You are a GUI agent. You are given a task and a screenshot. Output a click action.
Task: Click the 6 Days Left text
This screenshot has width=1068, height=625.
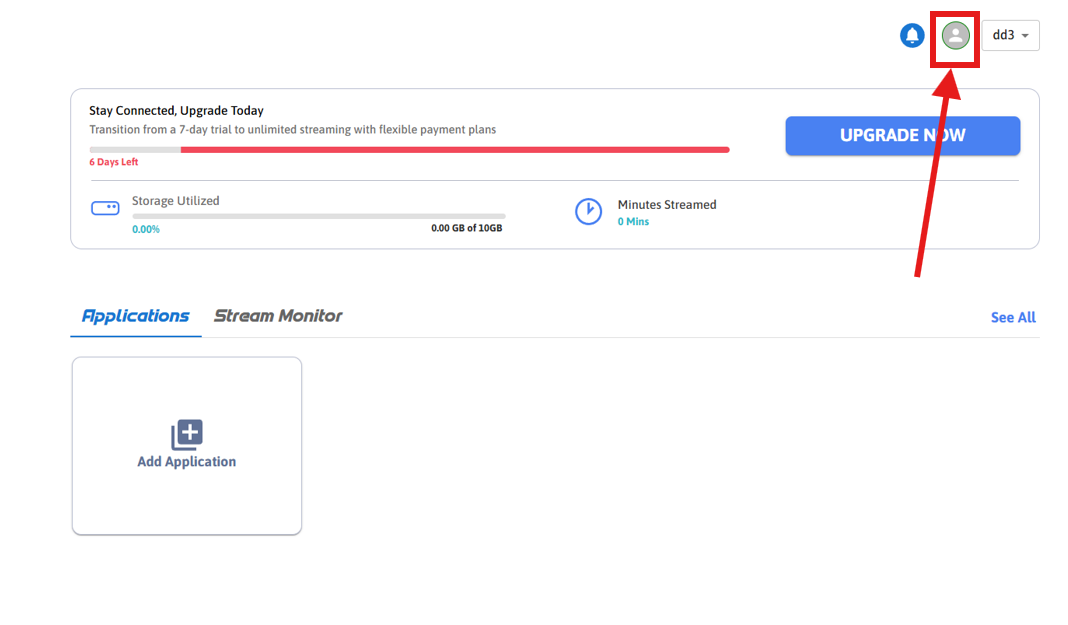114,162
